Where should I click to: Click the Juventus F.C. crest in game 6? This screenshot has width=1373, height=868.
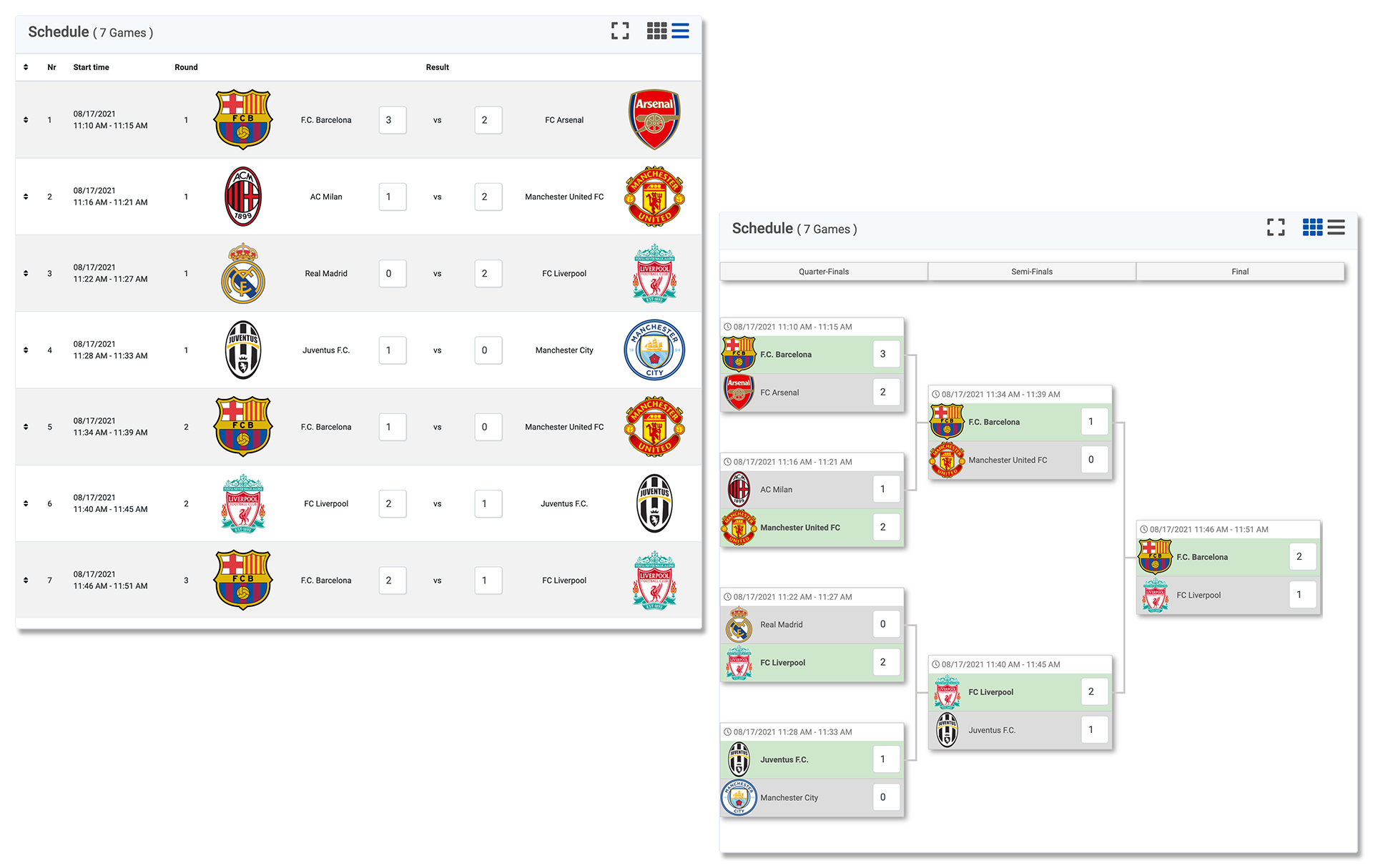pyautogui.click(x=654, y=503)
